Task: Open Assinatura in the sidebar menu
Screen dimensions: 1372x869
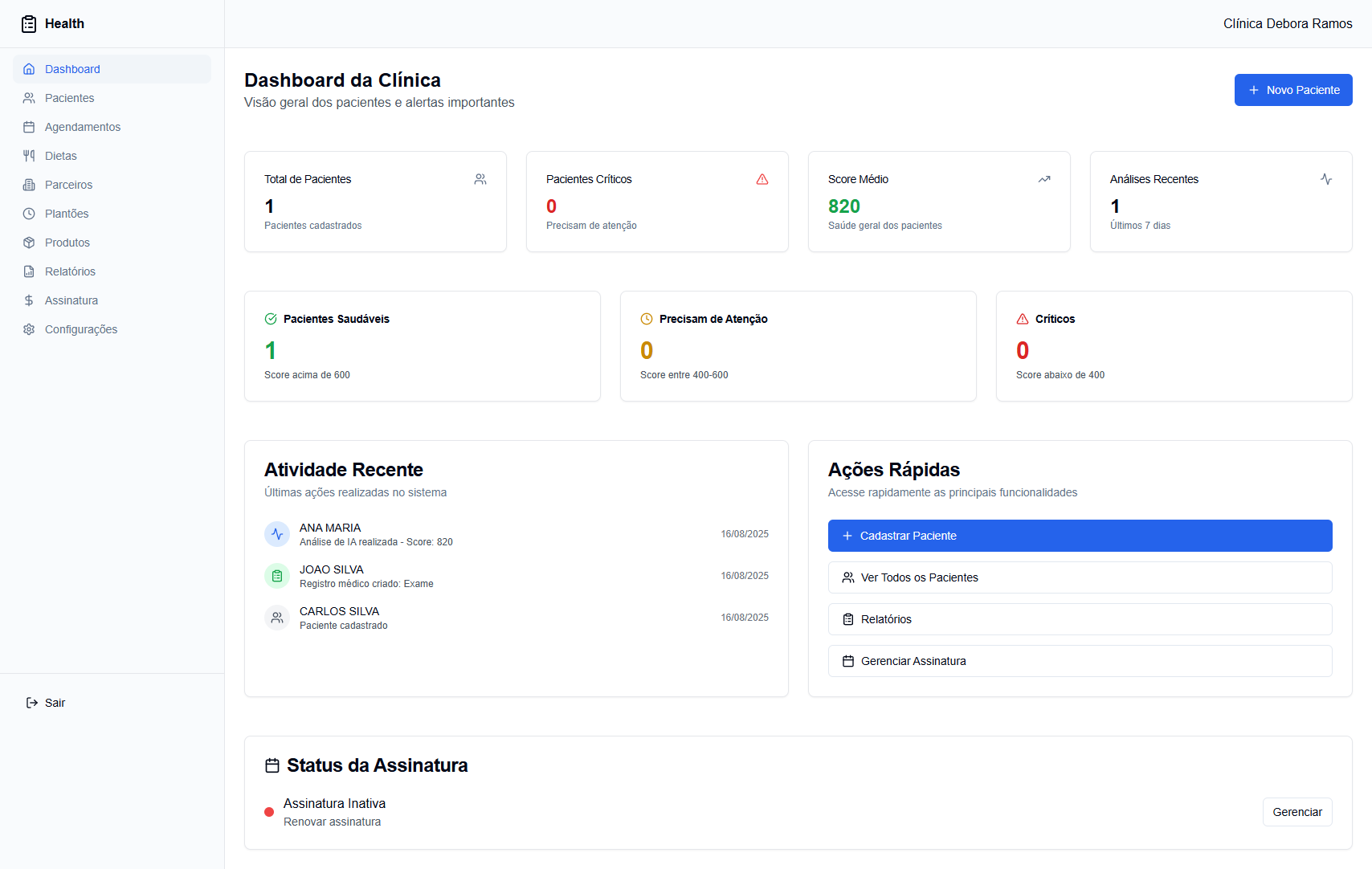Action: point(112,300)
